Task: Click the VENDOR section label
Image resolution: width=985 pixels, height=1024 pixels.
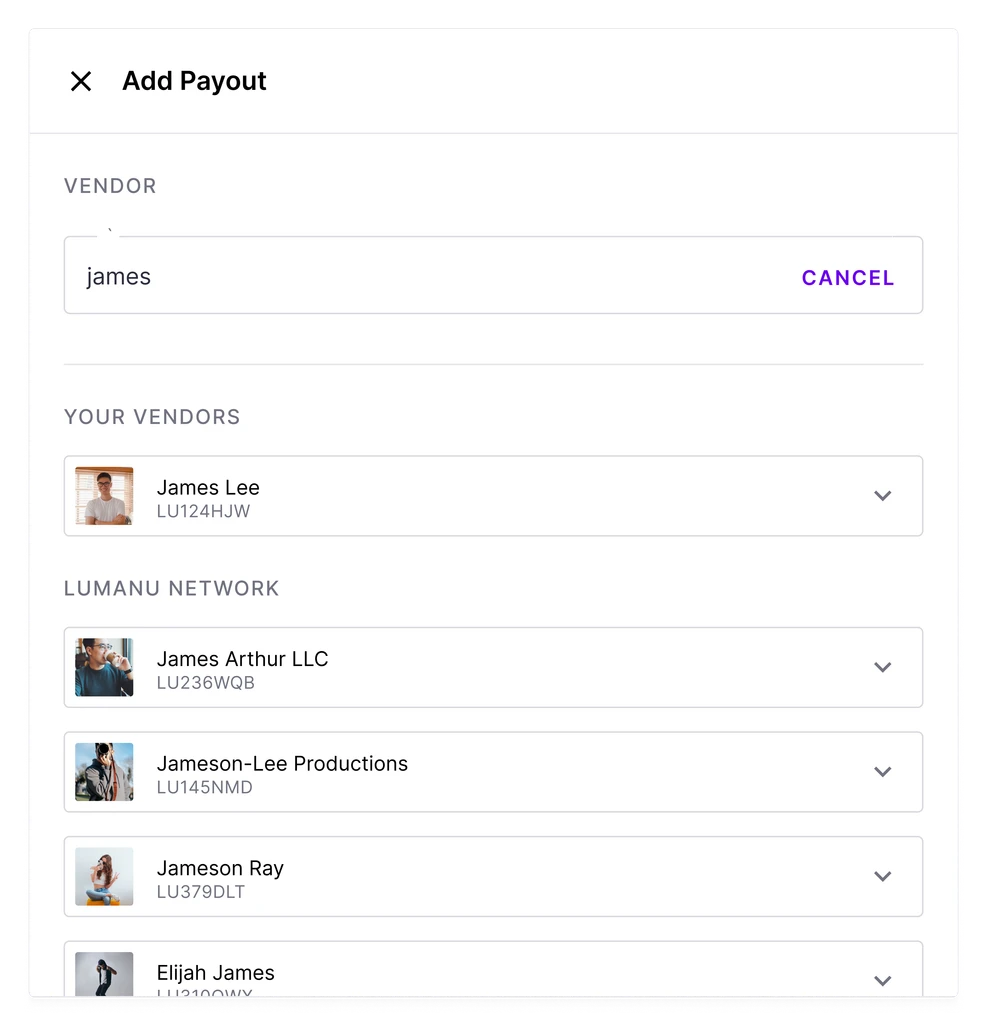Action: 110,186
